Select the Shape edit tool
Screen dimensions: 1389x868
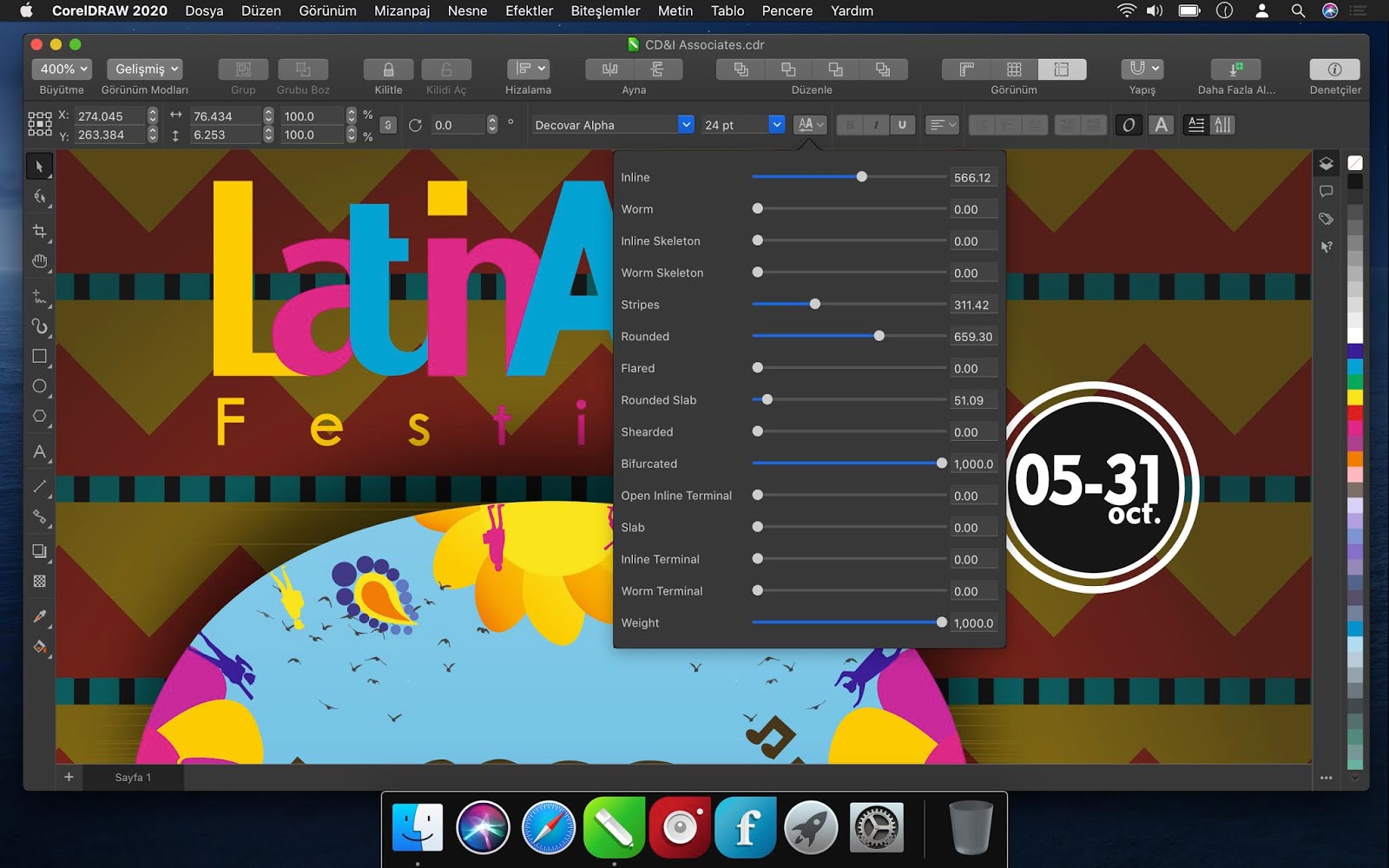click(39, 198)
